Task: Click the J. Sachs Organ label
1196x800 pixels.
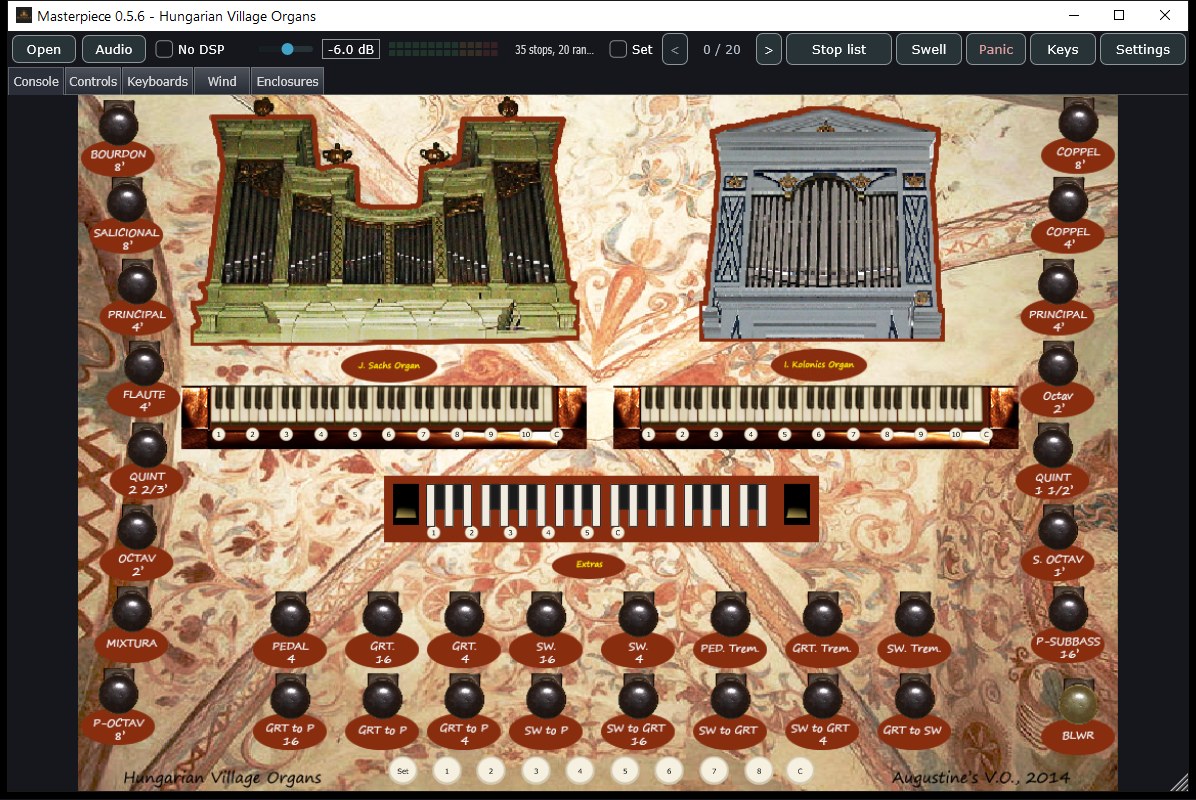Action: [389, 365]
